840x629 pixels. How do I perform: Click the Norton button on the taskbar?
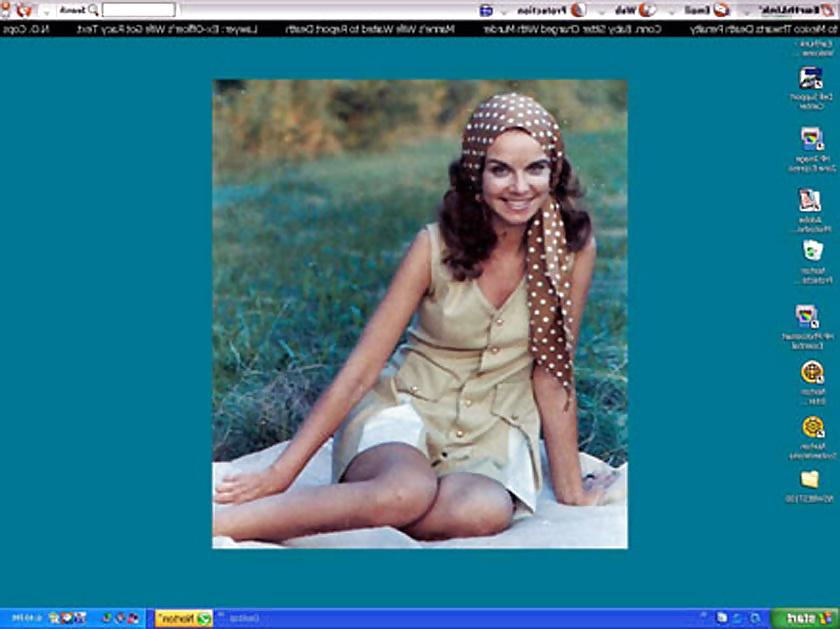coord(184,618)
